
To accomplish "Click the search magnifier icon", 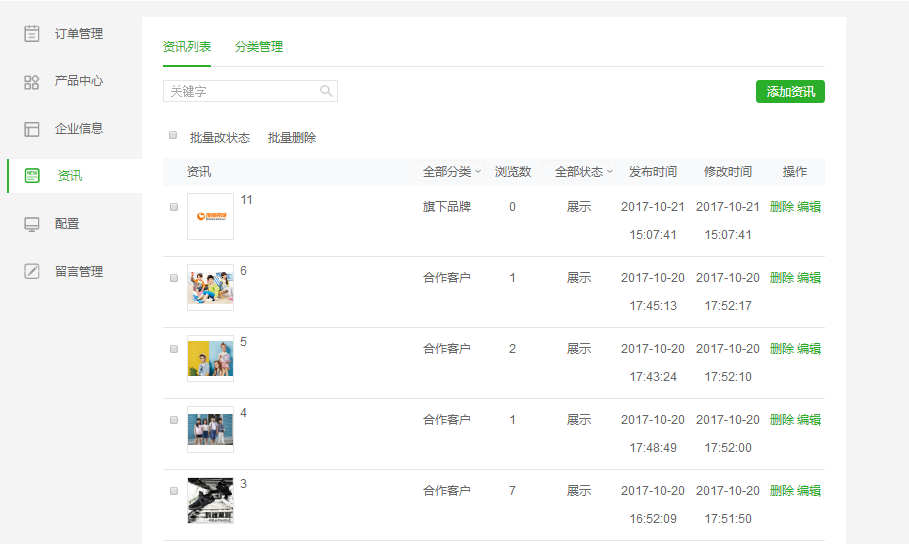I will click(326, 91).
